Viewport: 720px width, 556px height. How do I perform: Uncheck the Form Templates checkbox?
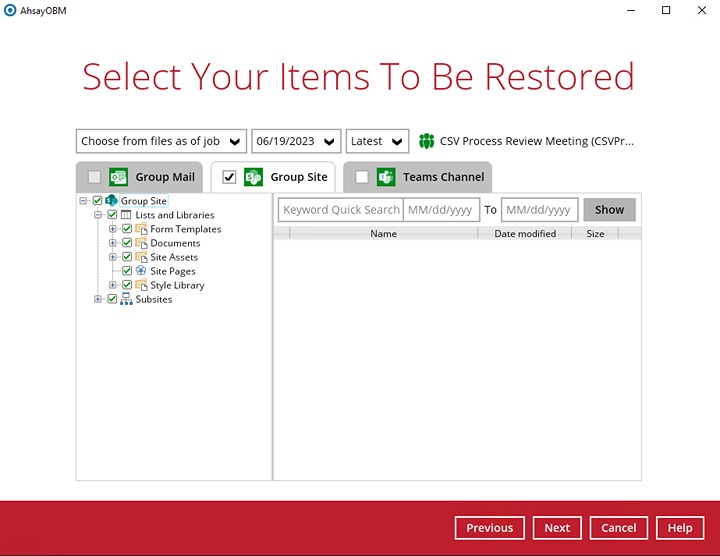tap(127, 229)
